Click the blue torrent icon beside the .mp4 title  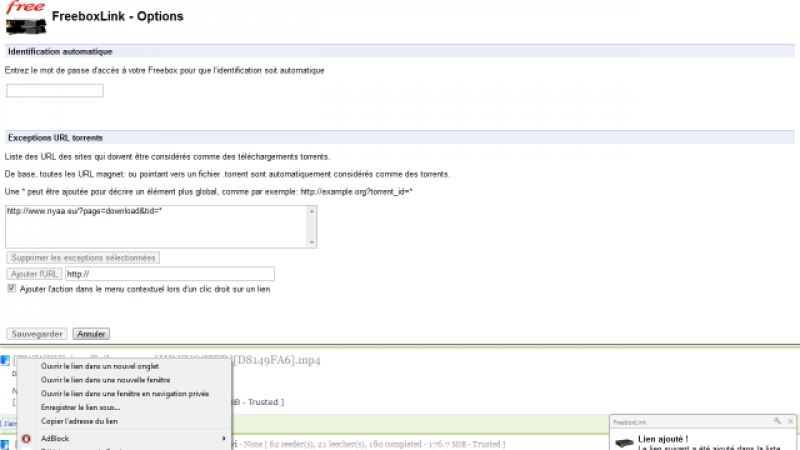point(5,361)
